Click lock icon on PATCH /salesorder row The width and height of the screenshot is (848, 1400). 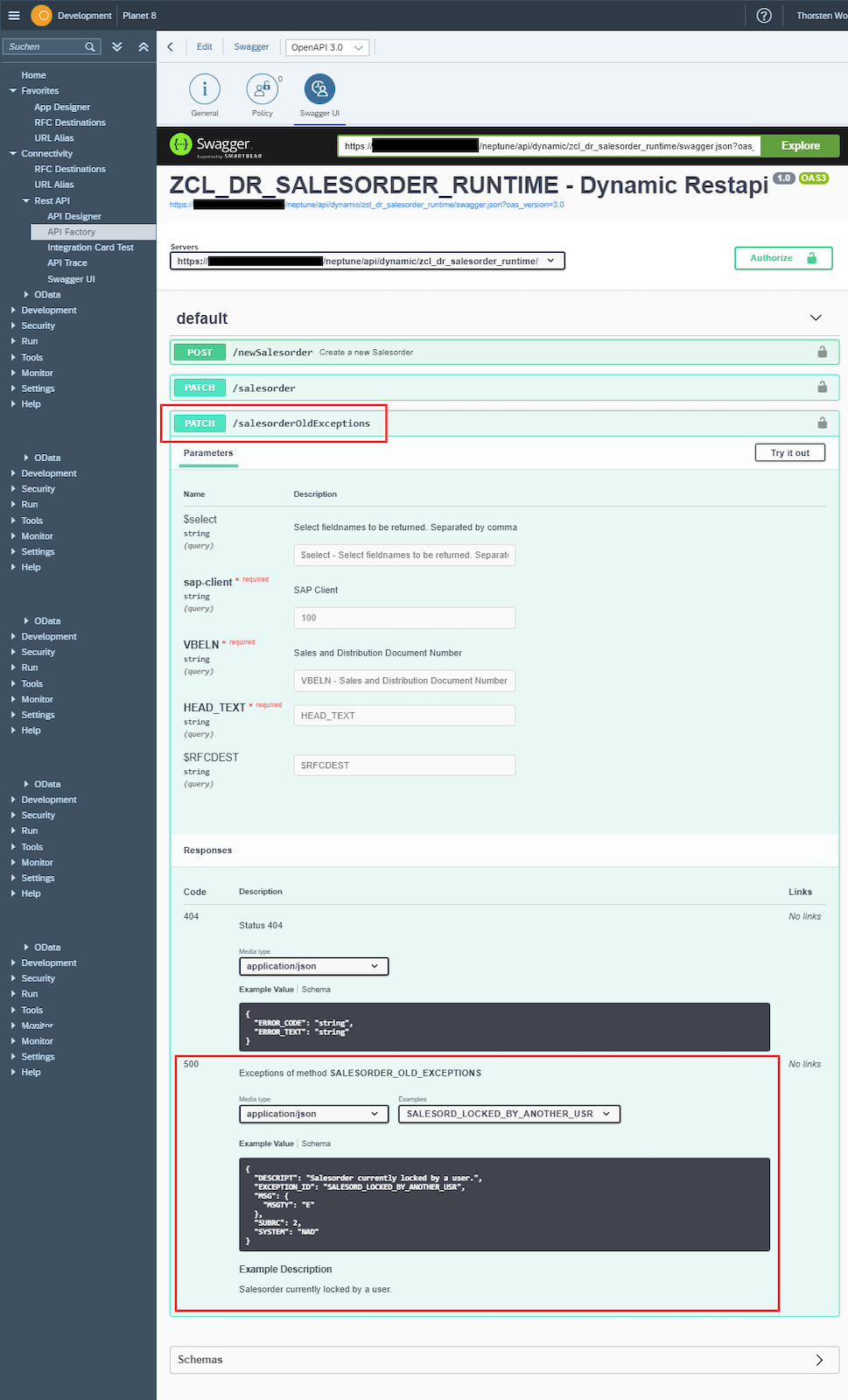(822, 387)
